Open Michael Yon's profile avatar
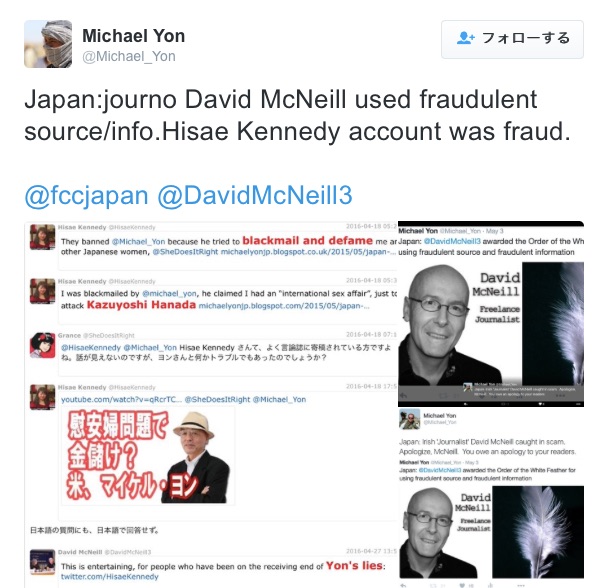The width and height of the screenshot is (602, 588). [x=48, y=44]
